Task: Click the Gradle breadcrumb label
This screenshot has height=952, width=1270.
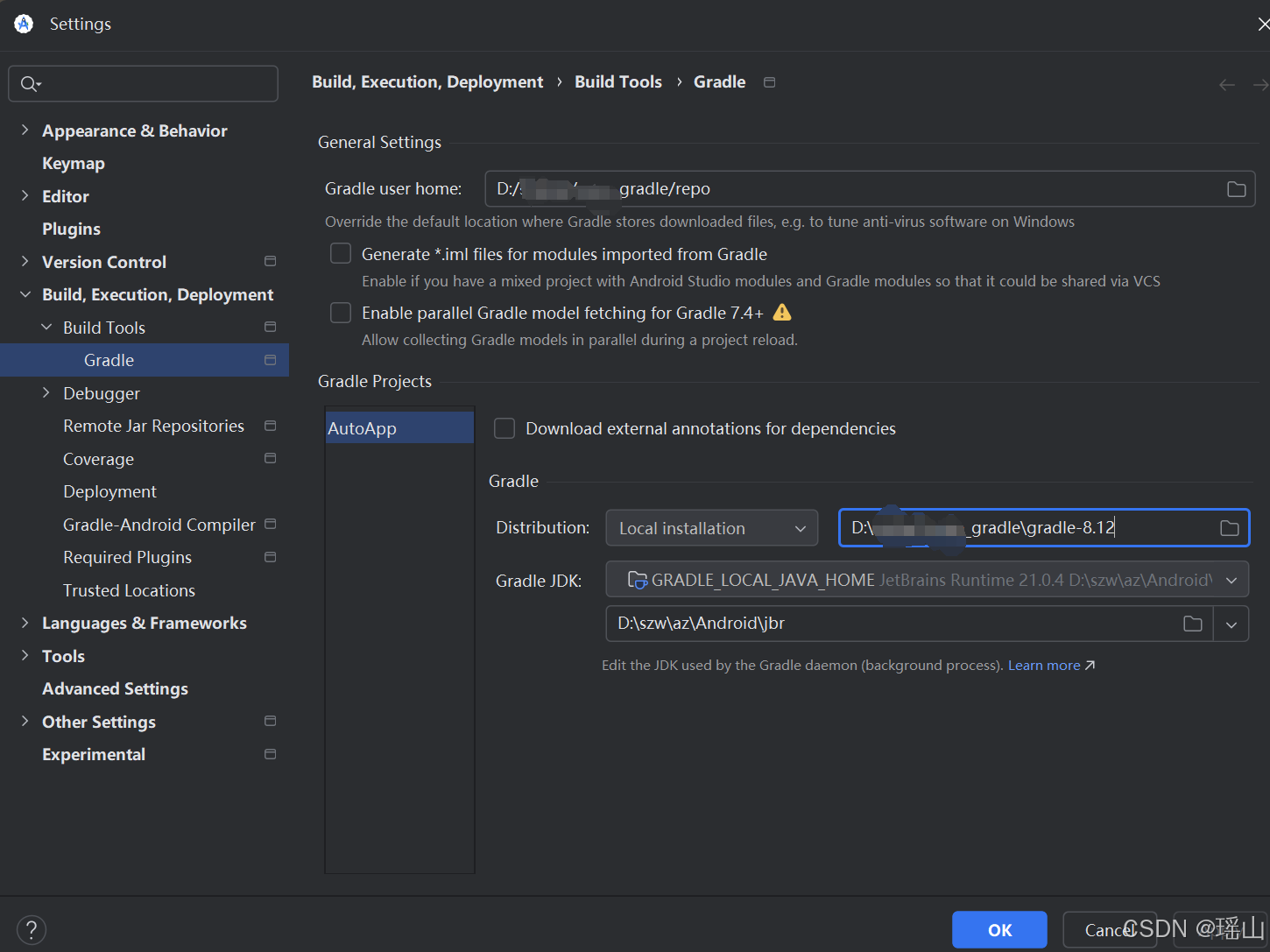Action: 720,82
